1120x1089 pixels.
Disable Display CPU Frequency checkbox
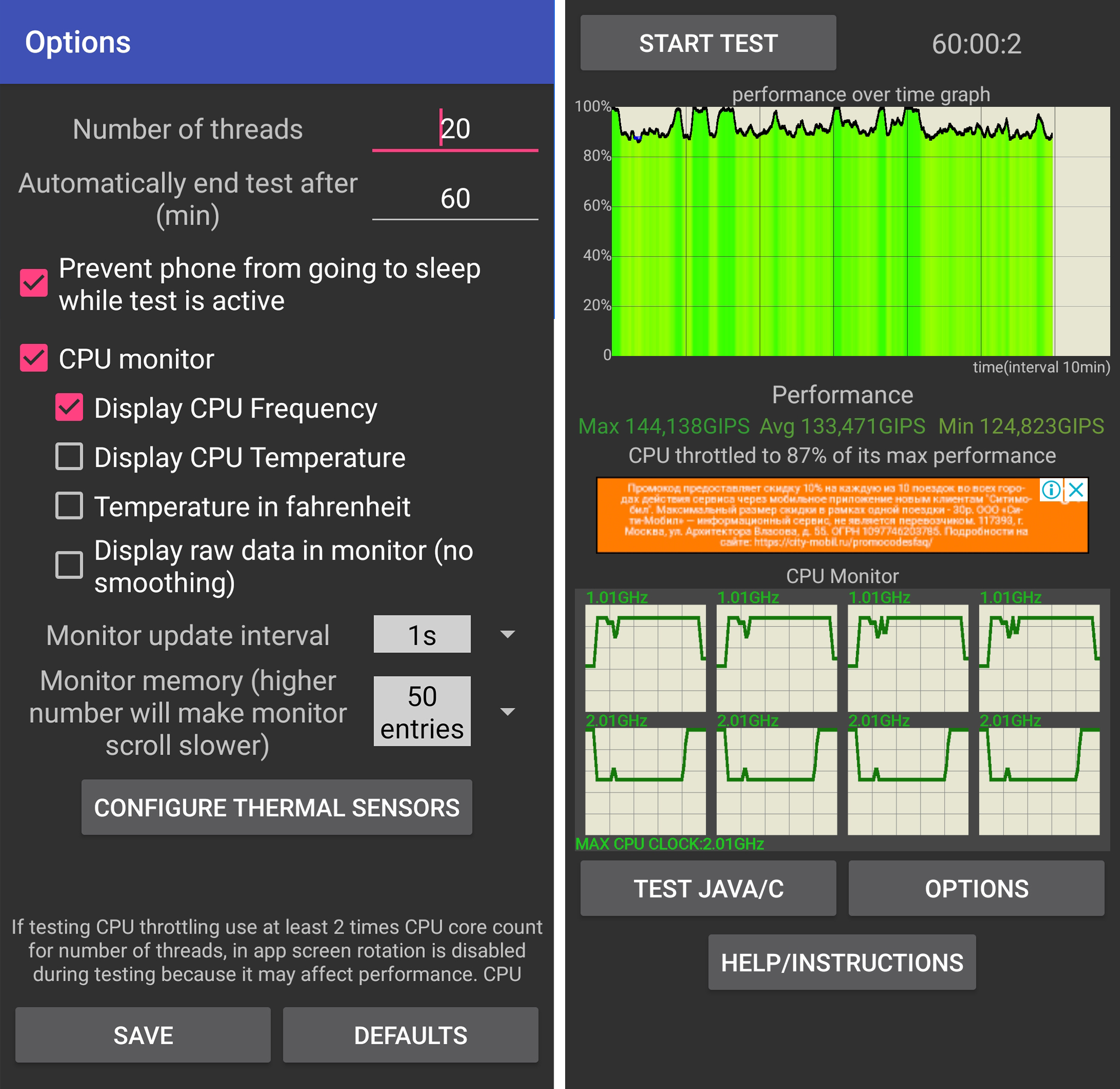point(69,407)
